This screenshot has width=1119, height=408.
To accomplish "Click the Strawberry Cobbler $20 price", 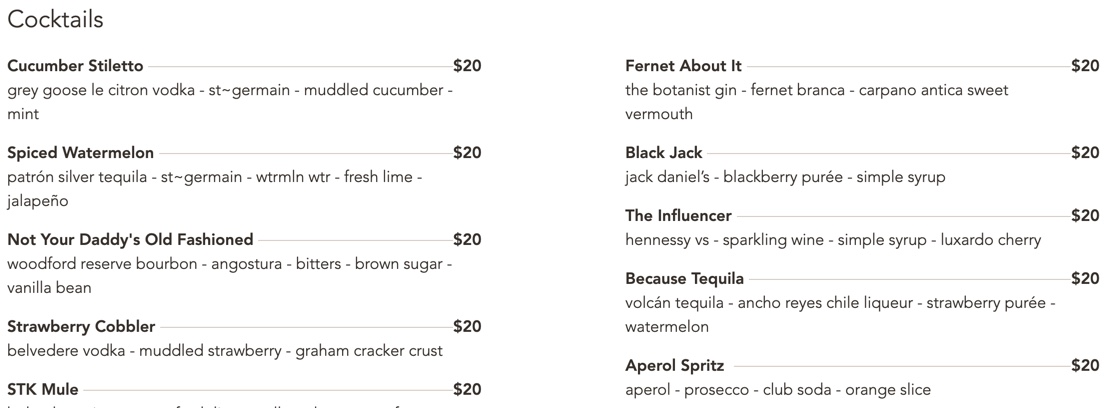I will pyautogui.click(x=467, y=326).
